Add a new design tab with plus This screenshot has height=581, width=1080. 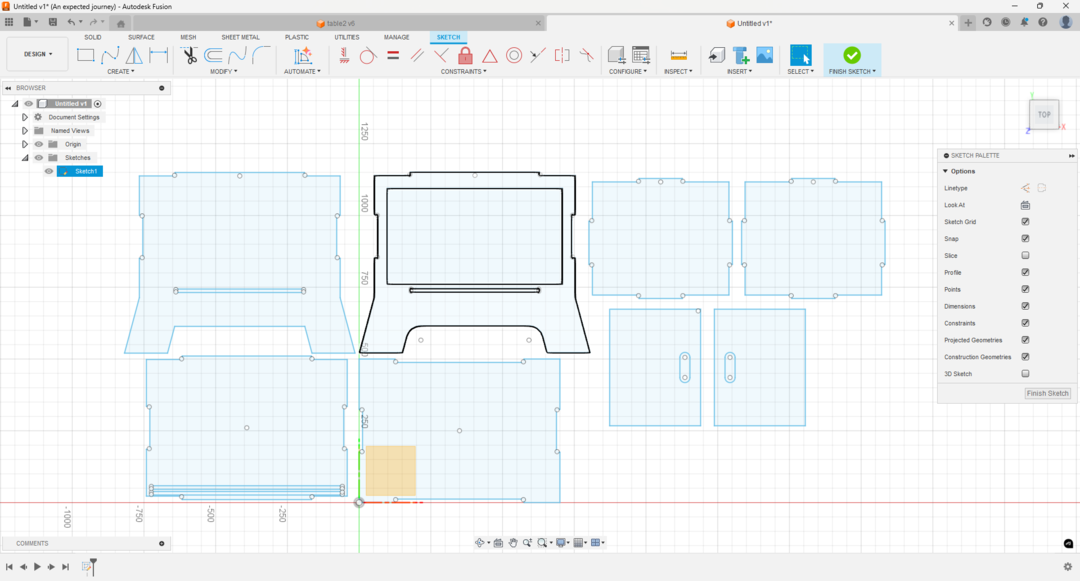(x=968, y=23)
